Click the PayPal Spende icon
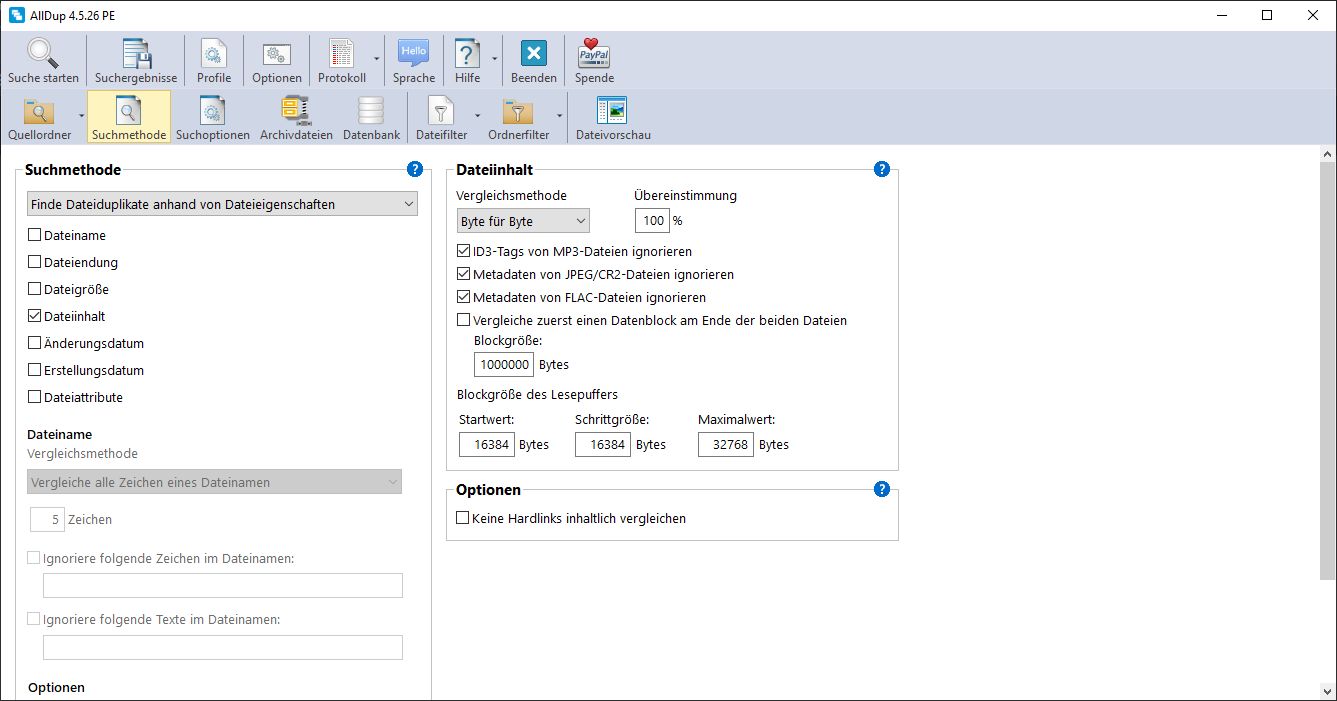 pos(594,54)
